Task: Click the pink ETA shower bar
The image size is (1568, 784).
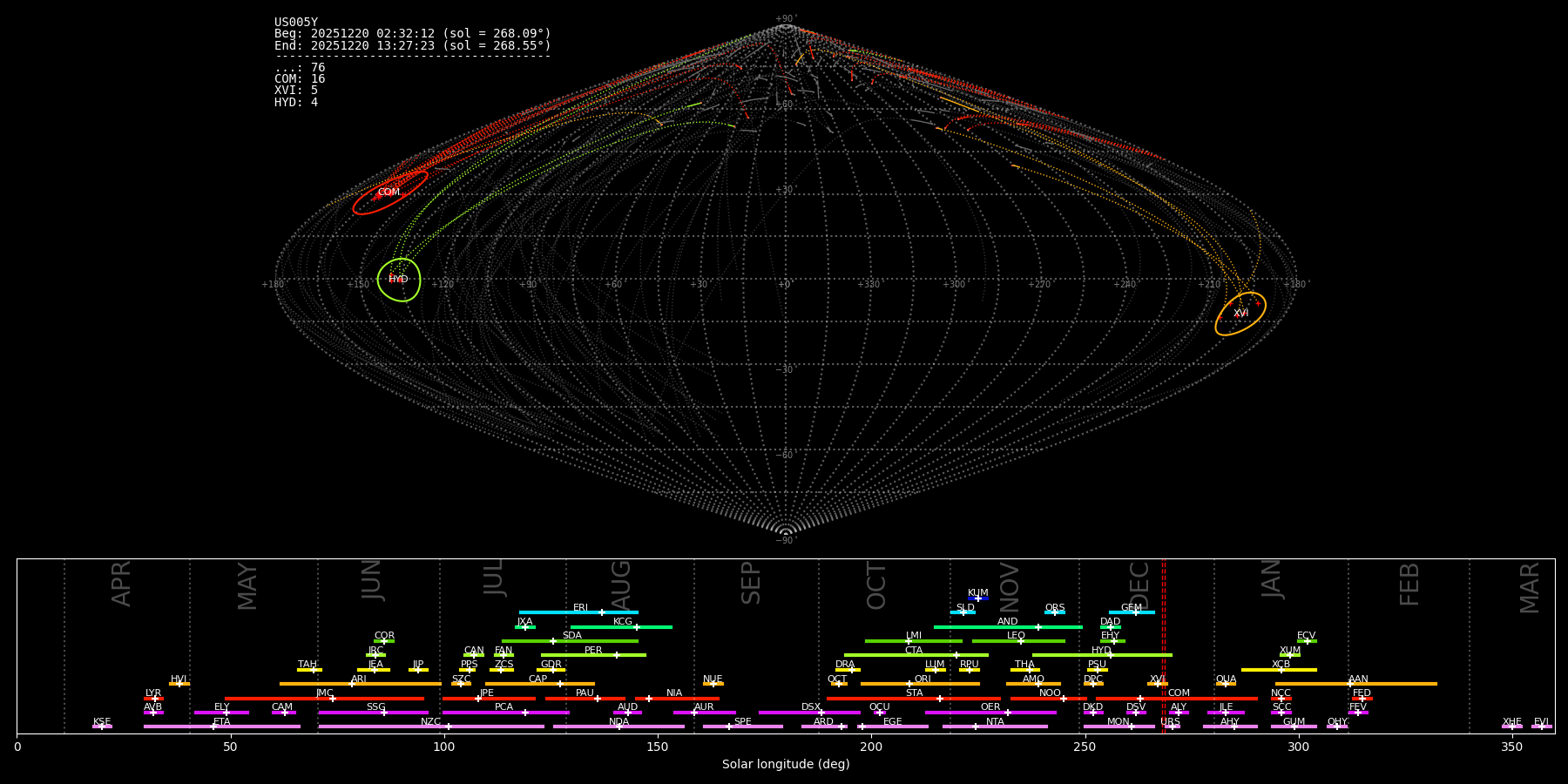Action: [221, 727]
